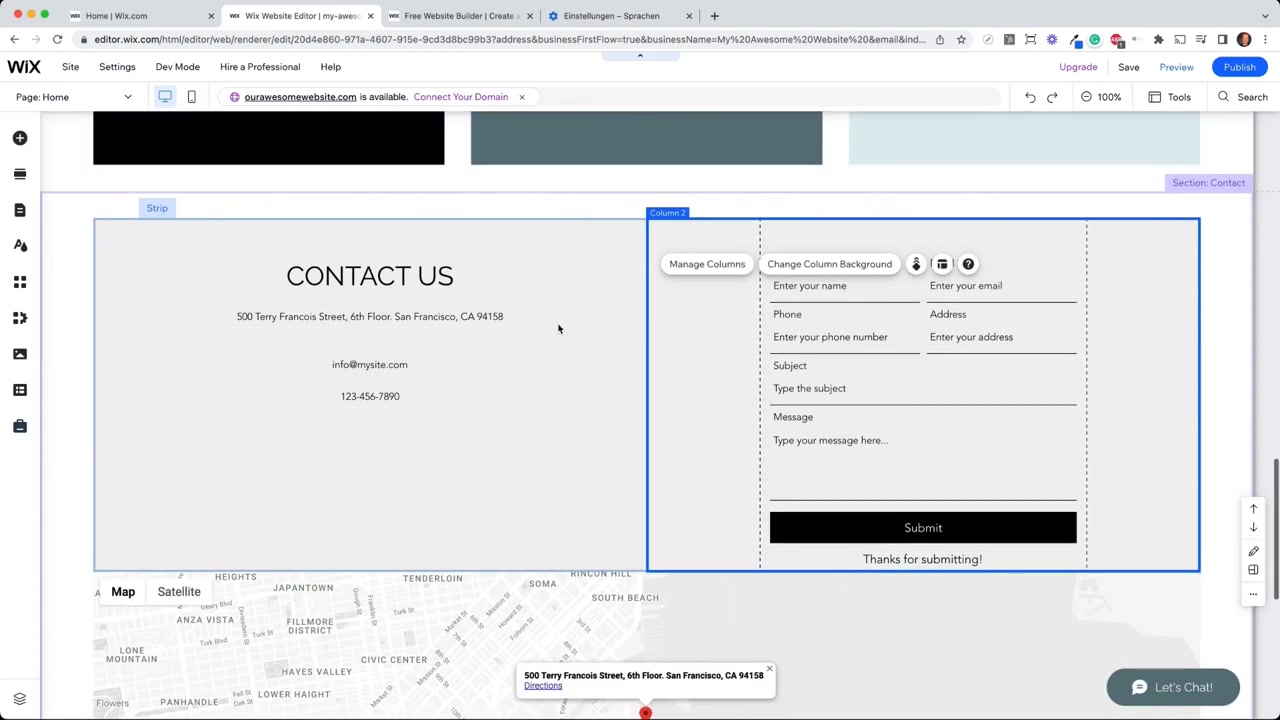This screenshot has width=1280, height=720.
Task: Click Change Column Background button
Action: [x=829, y=264]
